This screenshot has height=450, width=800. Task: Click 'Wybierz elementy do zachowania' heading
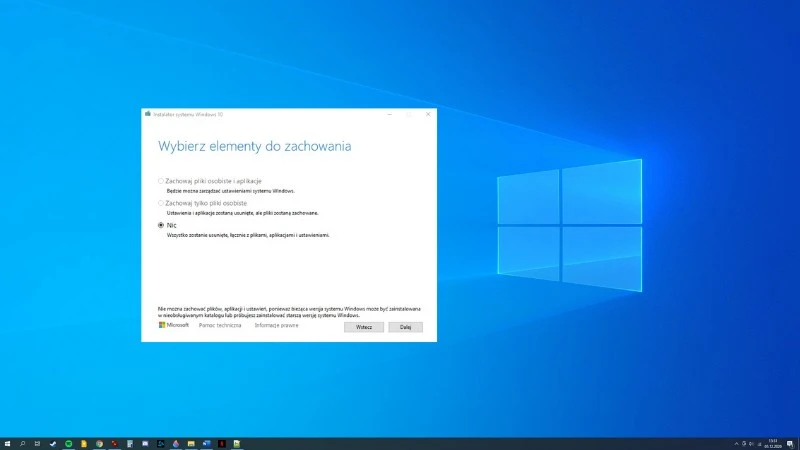coord(255,146)
